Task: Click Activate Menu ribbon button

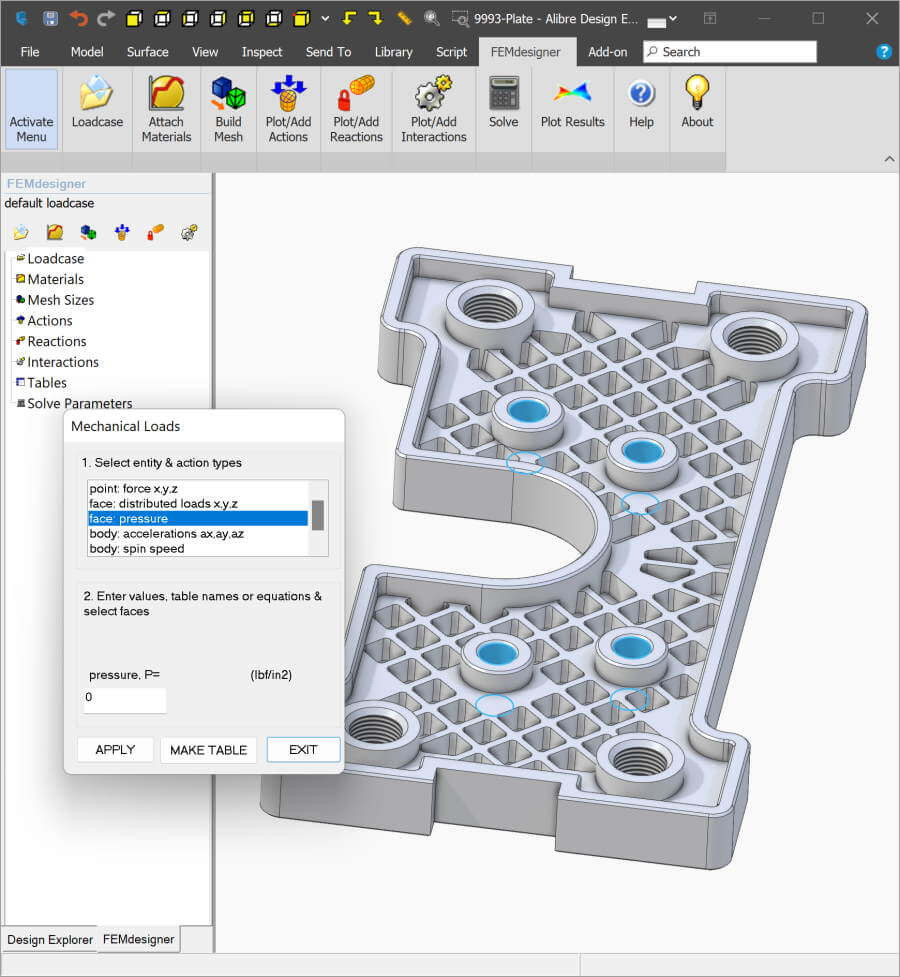Action: pyautogui.click(x=32, y=109)
